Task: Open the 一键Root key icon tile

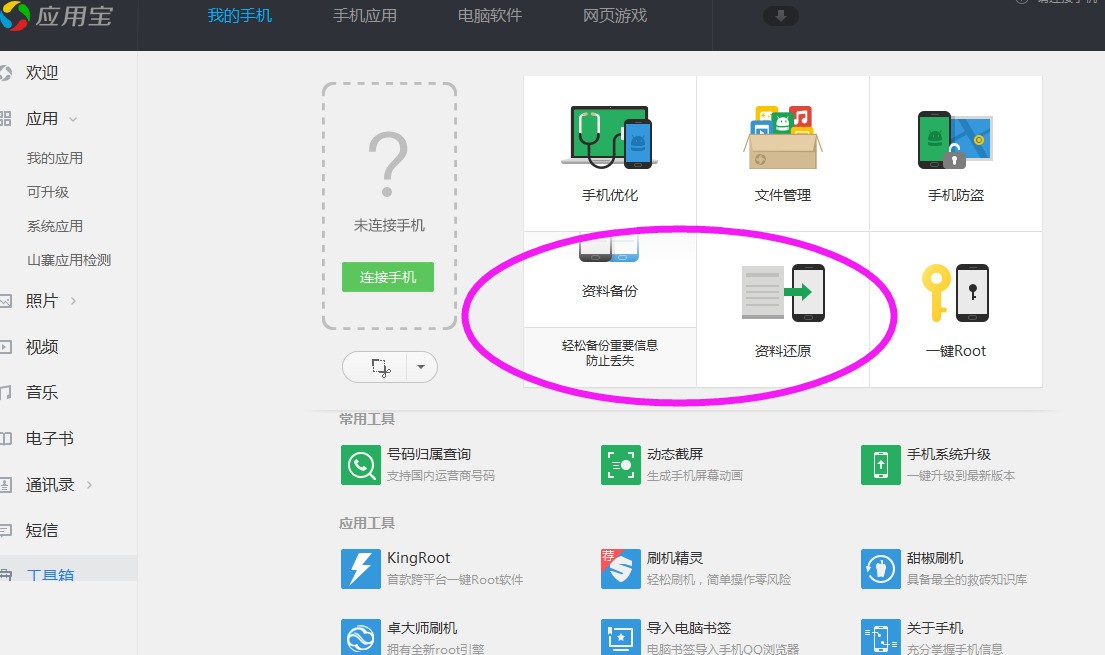Action: click(956, 309)
